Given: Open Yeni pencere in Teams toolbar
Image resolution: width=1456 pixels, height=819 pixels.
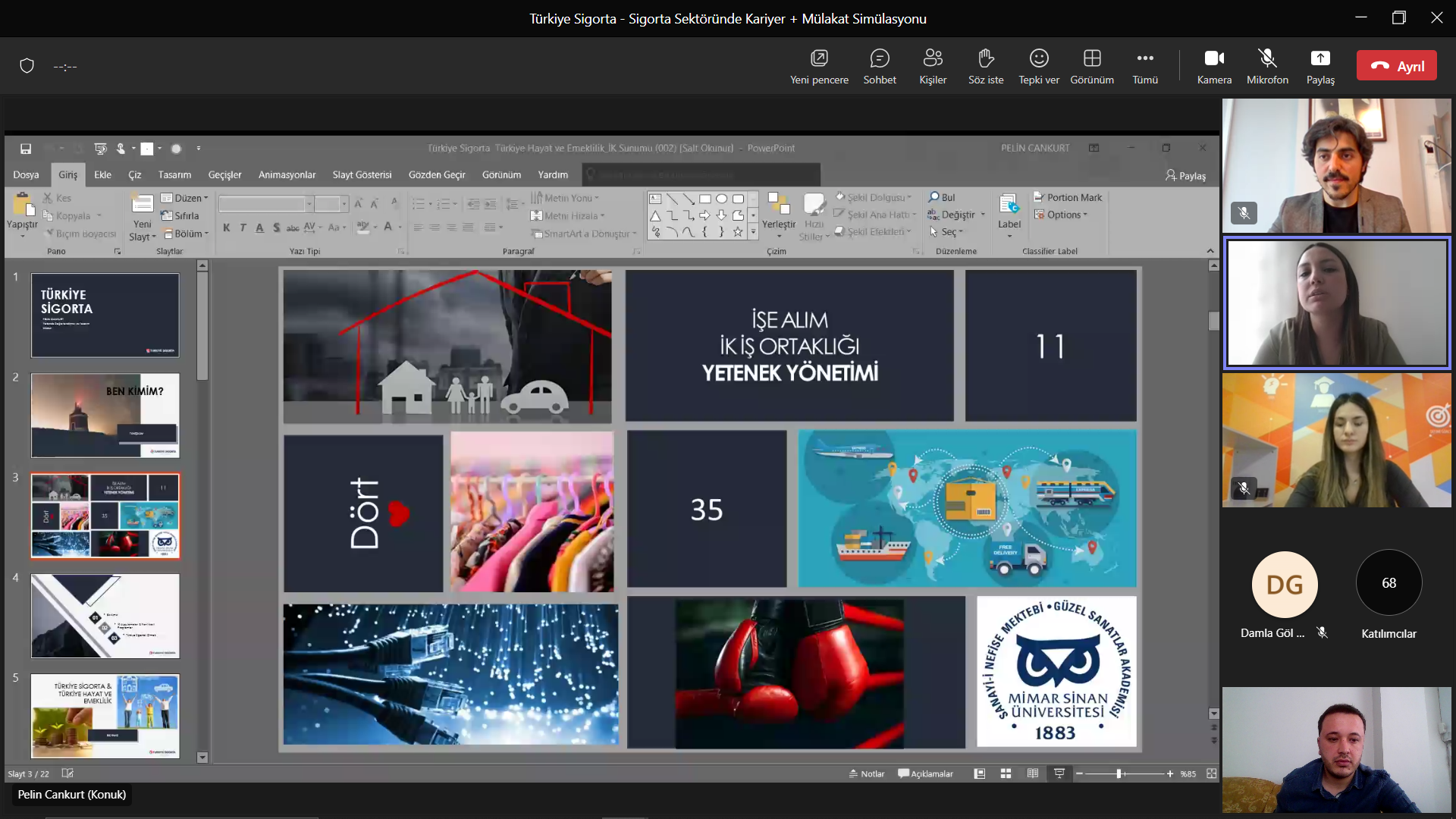Looking at the screenshot, I should pyautogui.click(x=819, y=67).
